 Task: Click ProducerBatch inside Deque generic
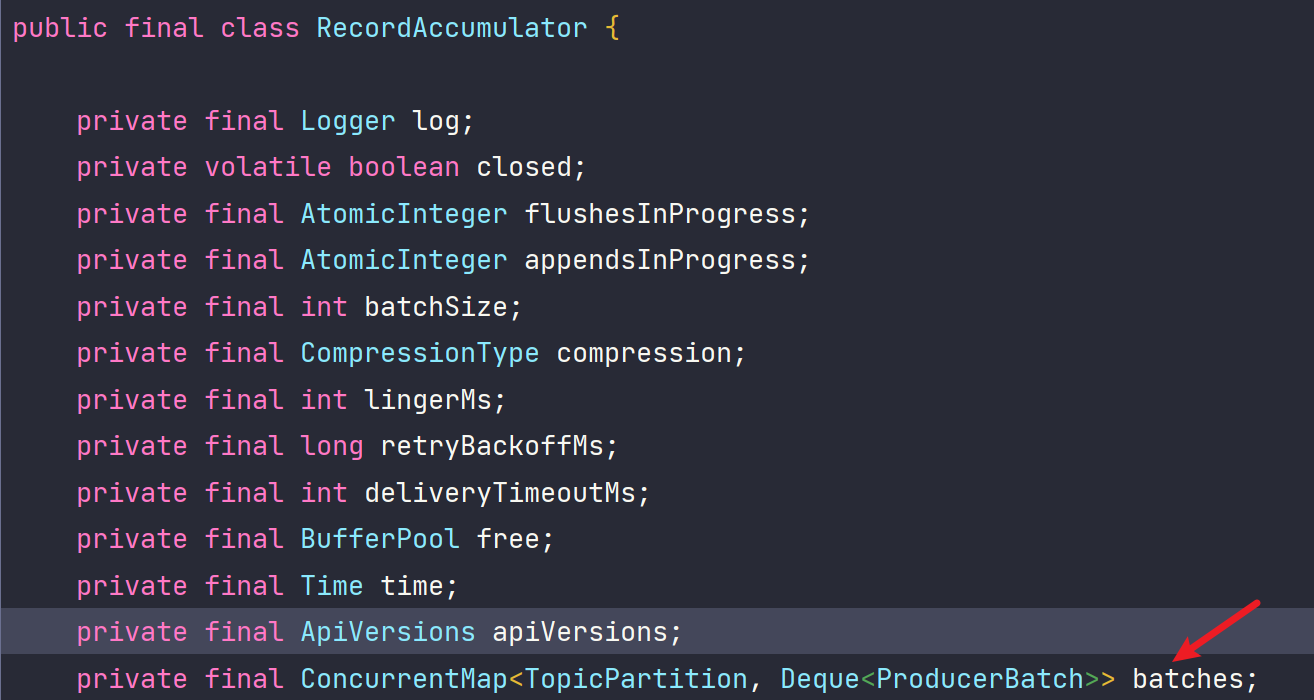coord(980,679)
